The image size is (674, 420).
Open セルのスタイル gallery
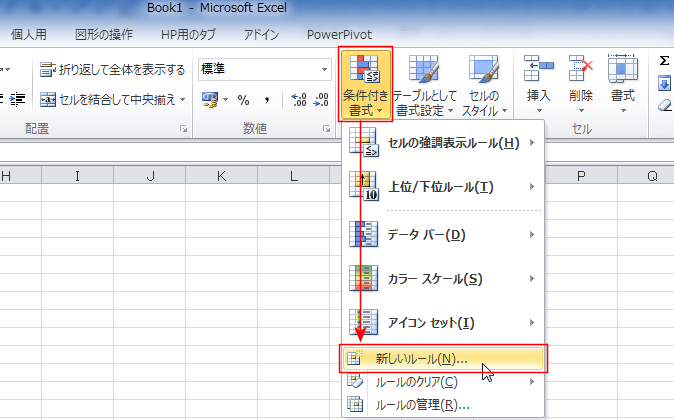484,84
